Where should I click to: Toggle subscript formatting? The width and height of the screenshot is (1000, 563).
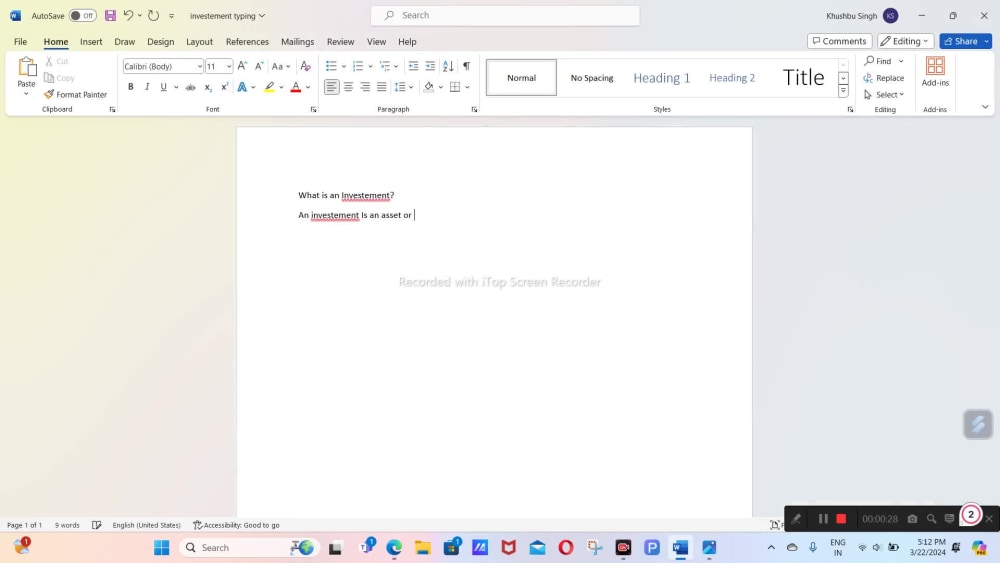click(x=208, y=87)
